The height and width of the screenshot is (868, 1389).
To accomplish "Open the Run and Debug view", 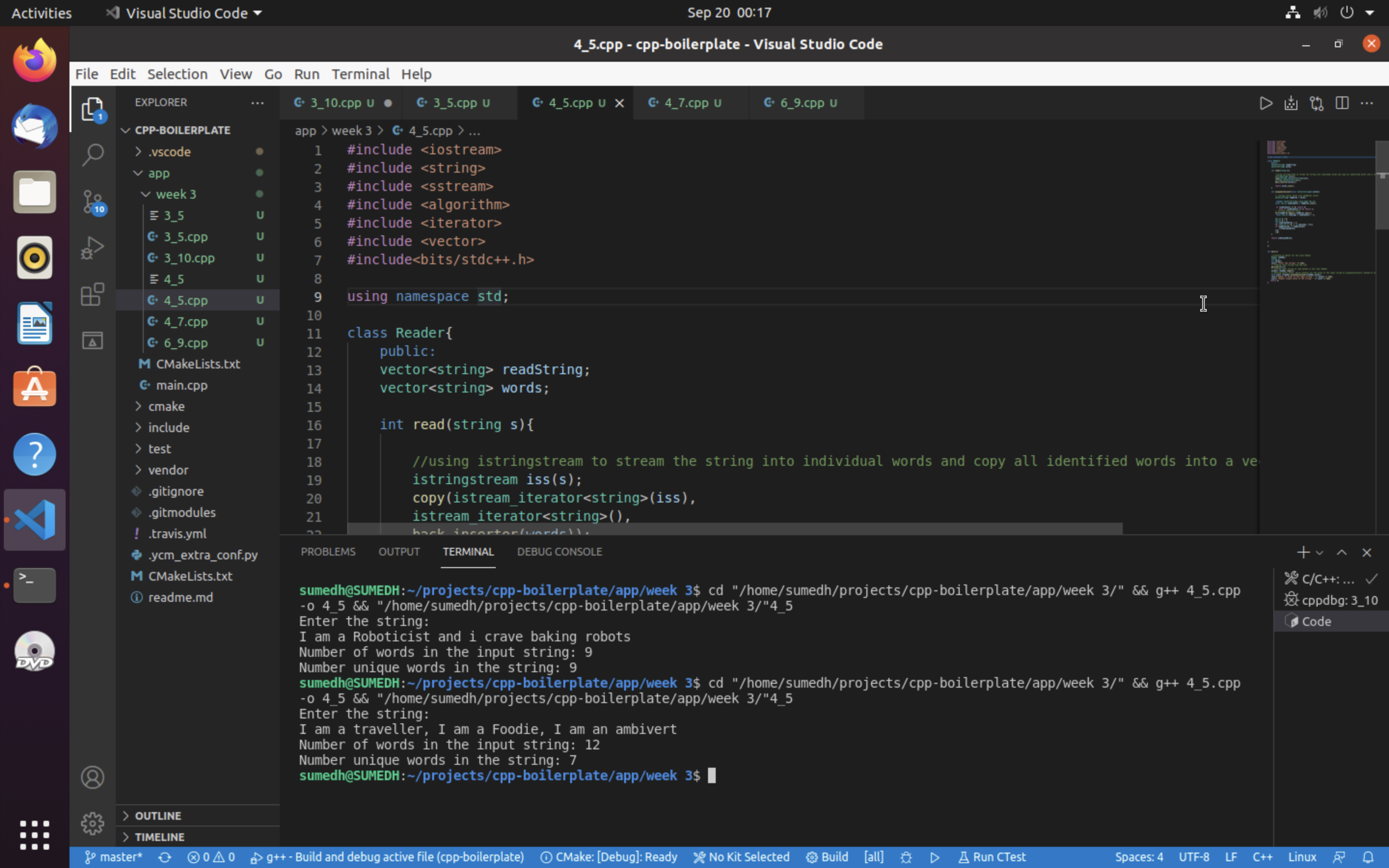I will click(93, 248).
